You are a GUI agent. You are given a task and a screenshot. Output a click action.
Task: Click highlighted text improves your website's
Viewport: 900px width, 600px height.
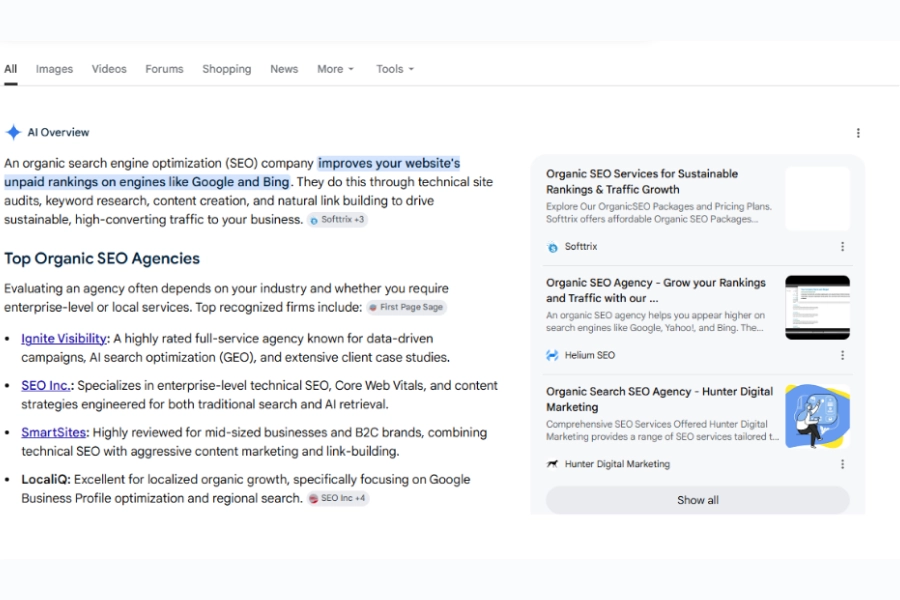coord(389,164)
